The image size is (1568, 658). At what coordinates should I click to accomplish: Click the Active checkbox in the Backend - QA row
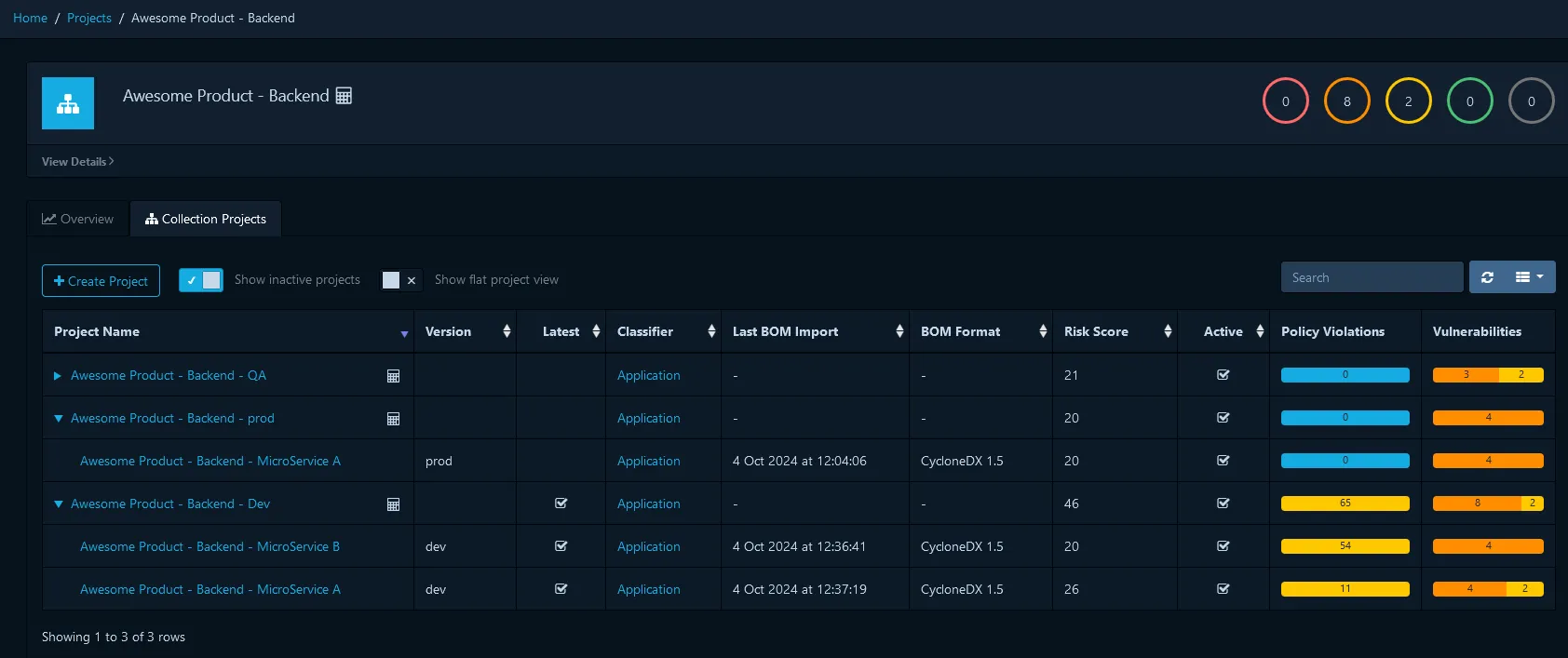(1223, 375)
